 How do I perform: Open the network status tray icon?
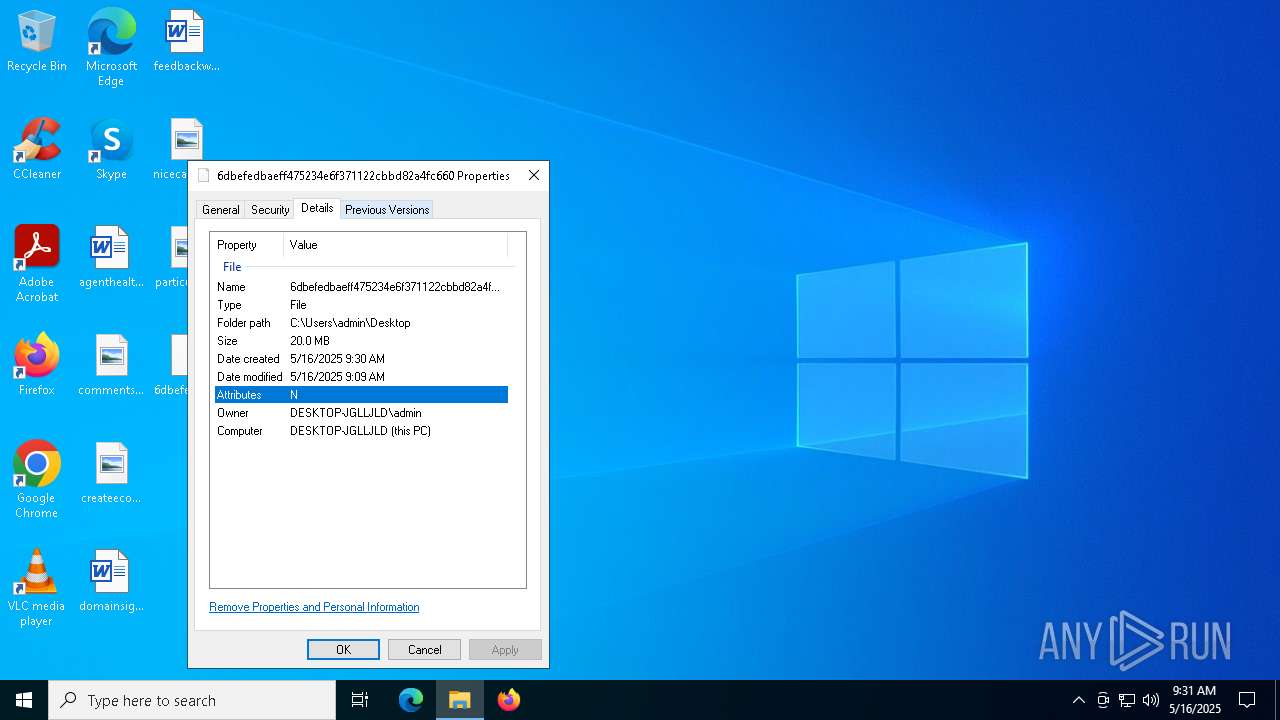[x=1127, y=700]
